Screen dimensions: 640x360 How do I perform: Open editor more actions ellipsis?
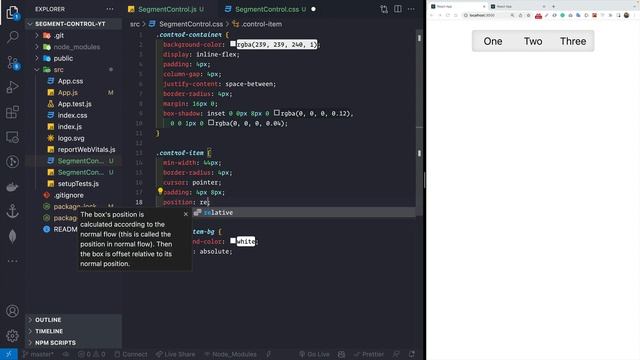coord(411,9)
